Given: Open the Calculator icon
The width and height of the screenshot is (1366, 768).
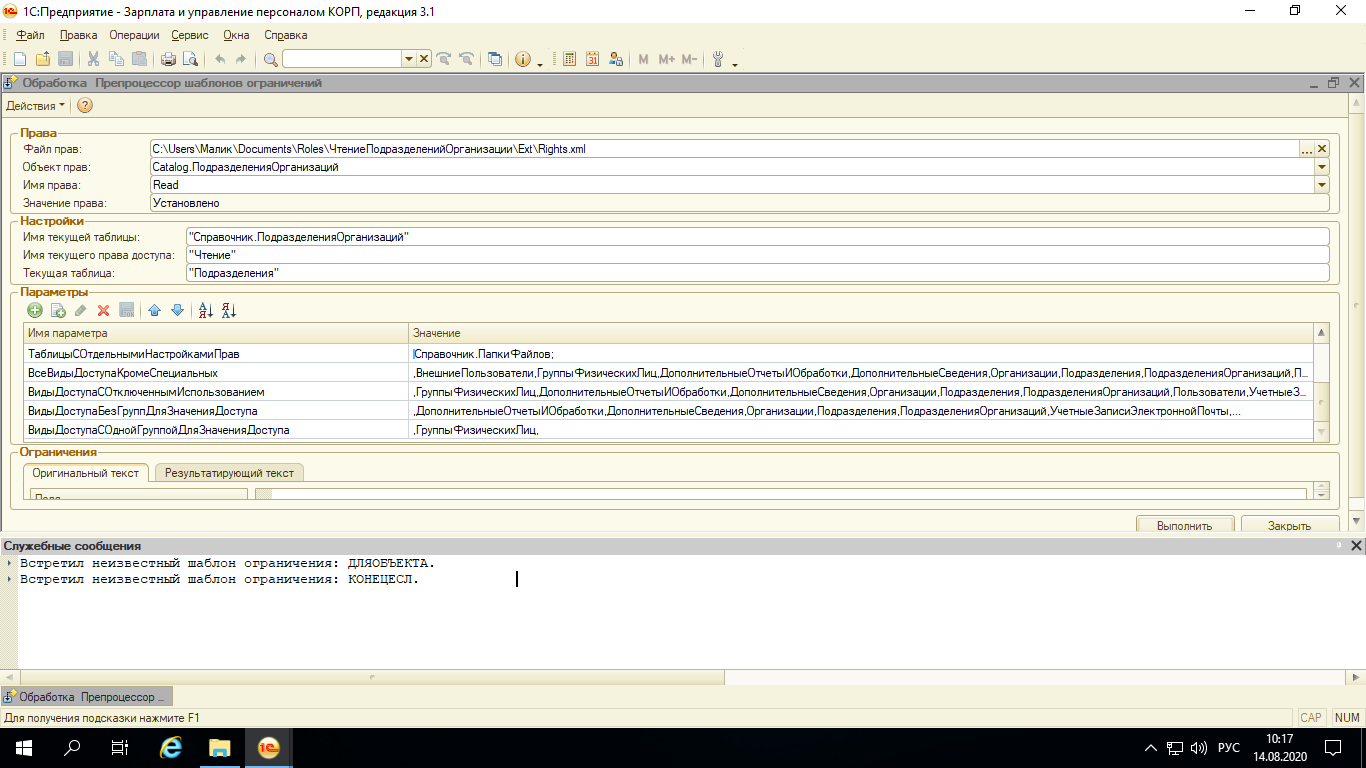Looking at the screenshot, I should [570, 60].
